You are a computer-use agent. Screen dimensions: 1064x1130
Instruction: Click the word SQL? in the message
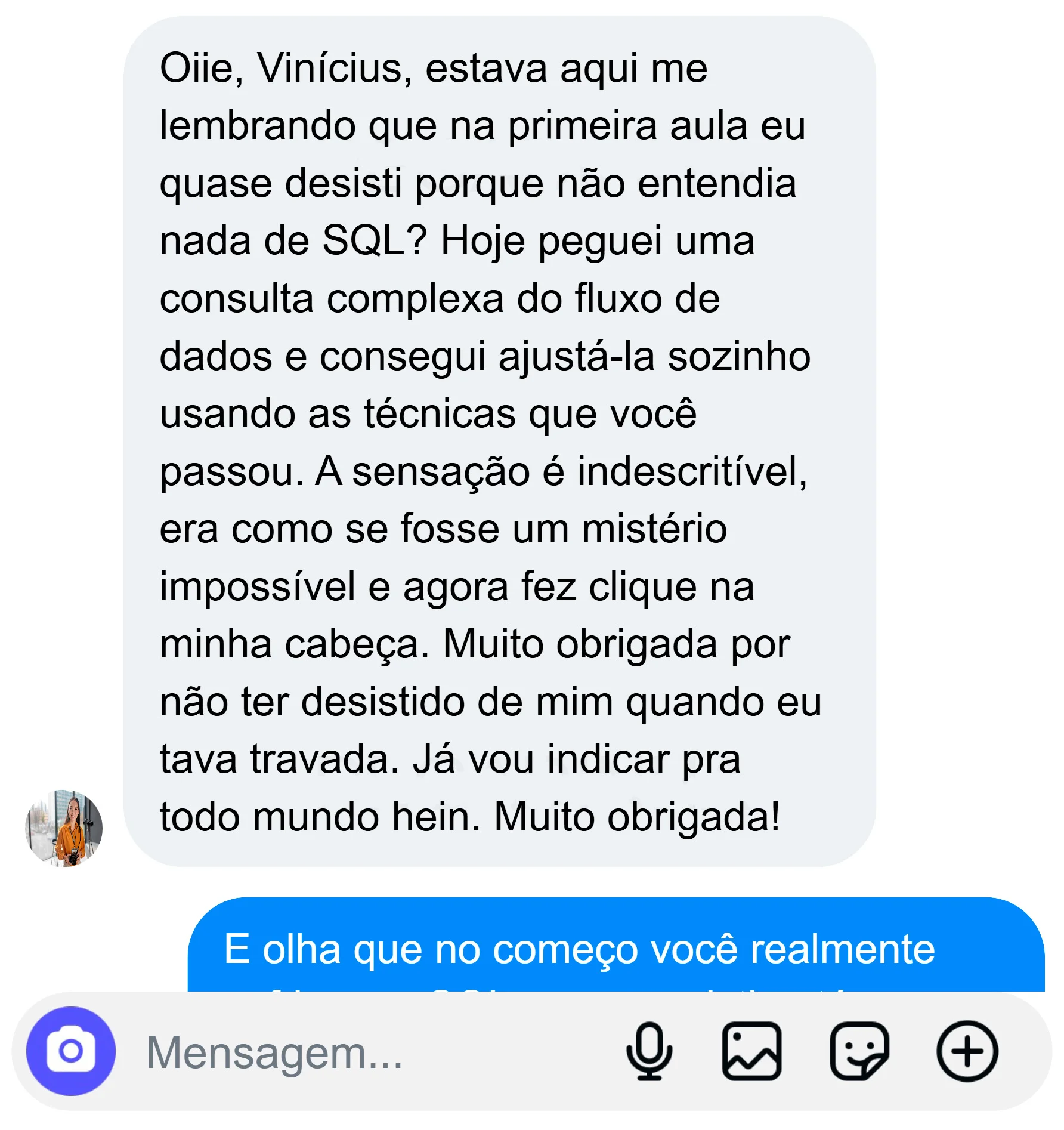pos(375,241)
